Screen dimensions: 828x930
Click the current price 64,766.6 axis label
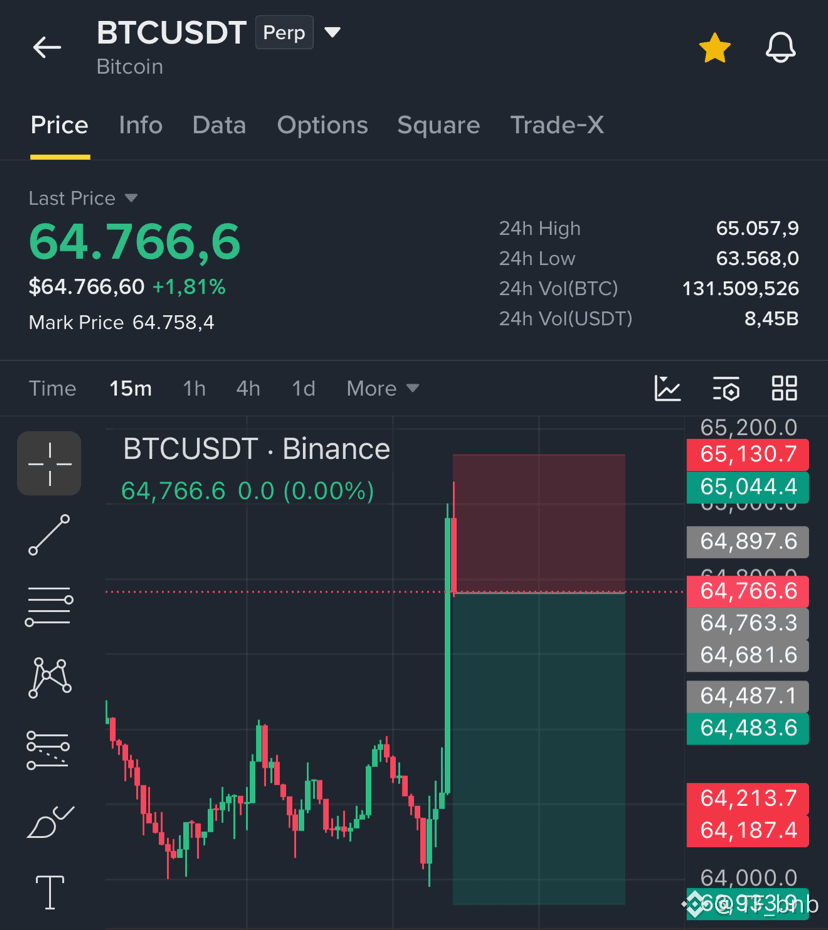[747, 591]
